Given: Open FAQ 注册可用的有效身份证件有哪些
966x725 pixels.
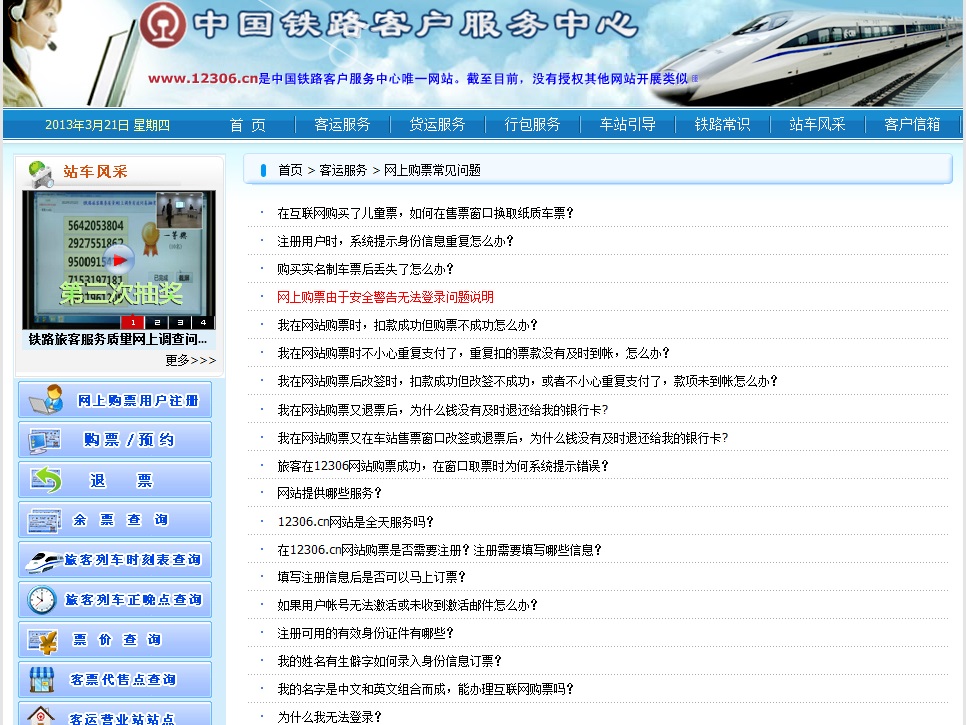Looking at the screenshot, I should point(365,633).
